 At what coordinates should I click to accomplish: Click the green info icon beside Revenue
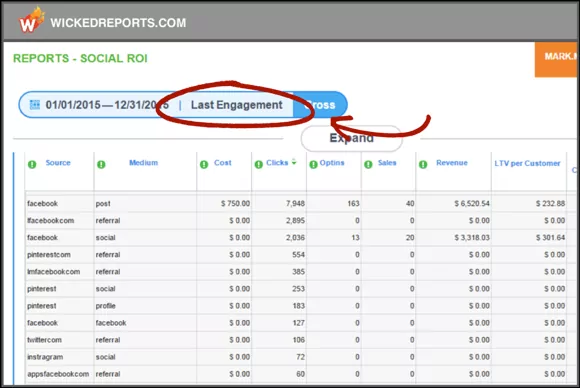point(423,164)
